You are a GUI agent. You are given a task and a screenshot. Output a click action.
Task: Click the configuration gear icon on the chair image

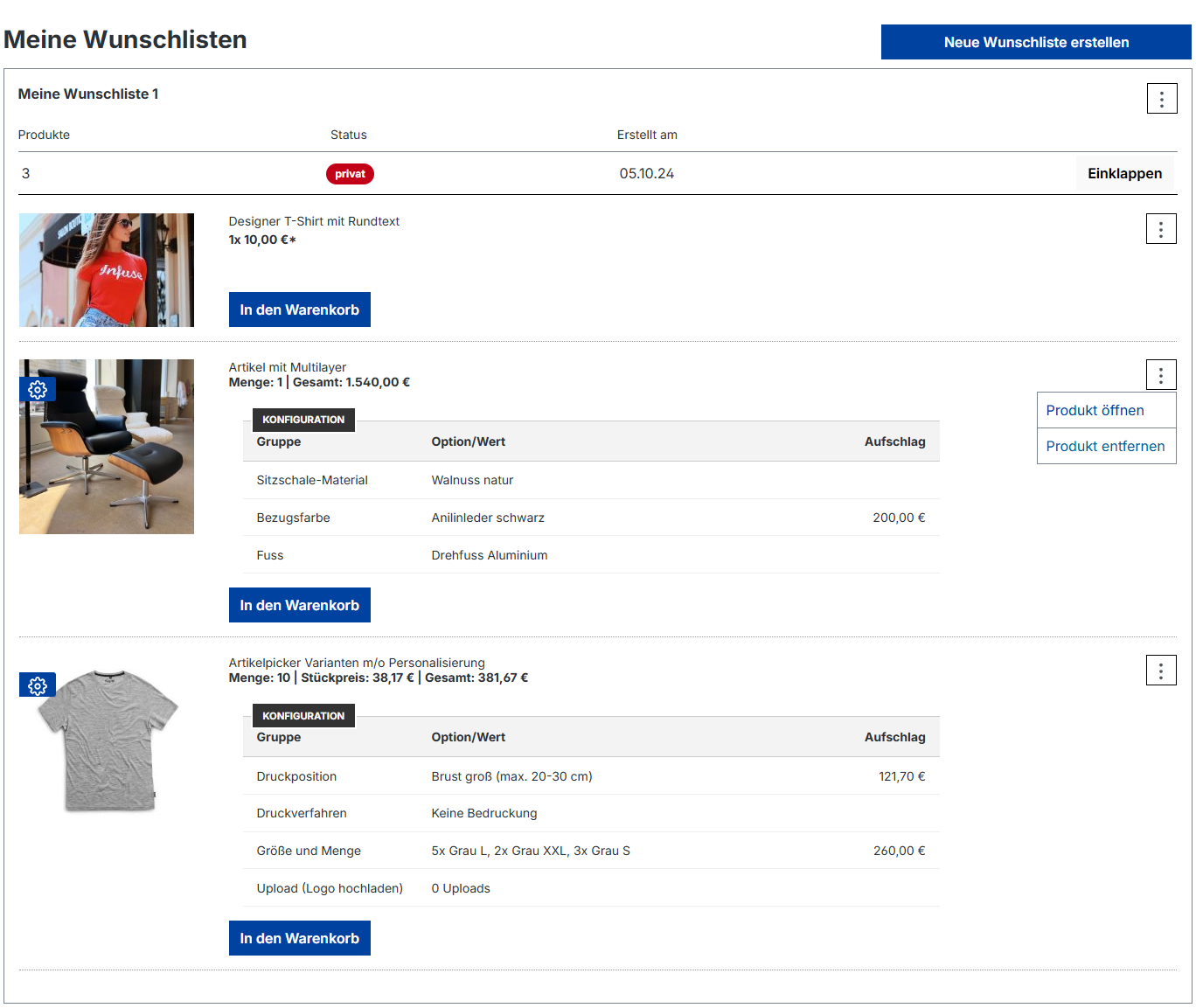[38, 390]
